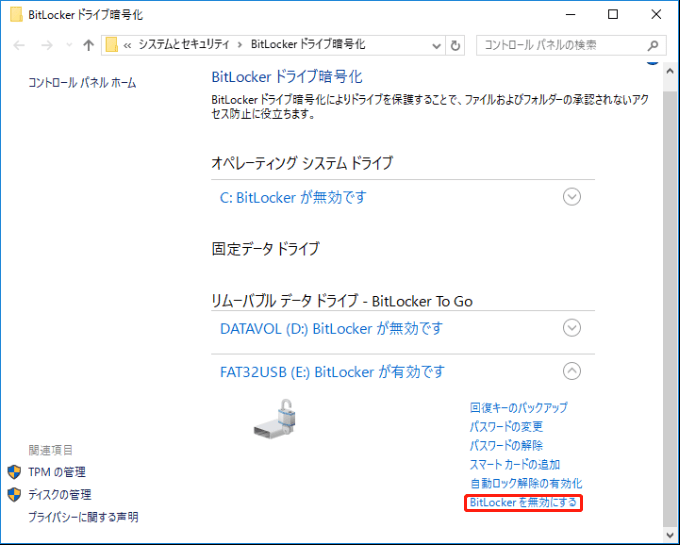Click the title bar folder icon

[x=16, y=14]
